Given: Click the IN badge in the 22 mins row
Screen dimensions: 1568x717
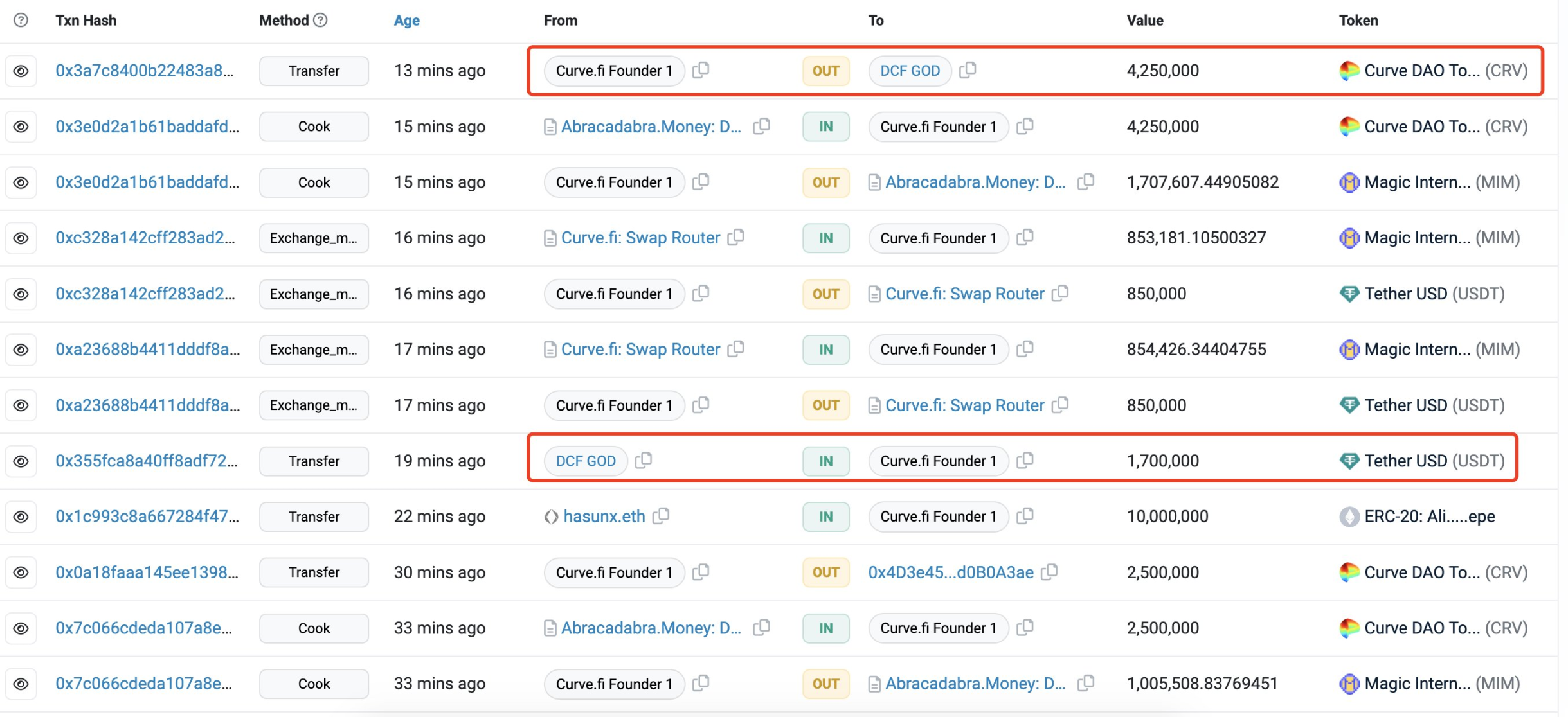Looking at the screenshot, I should (x=825, y=517).
